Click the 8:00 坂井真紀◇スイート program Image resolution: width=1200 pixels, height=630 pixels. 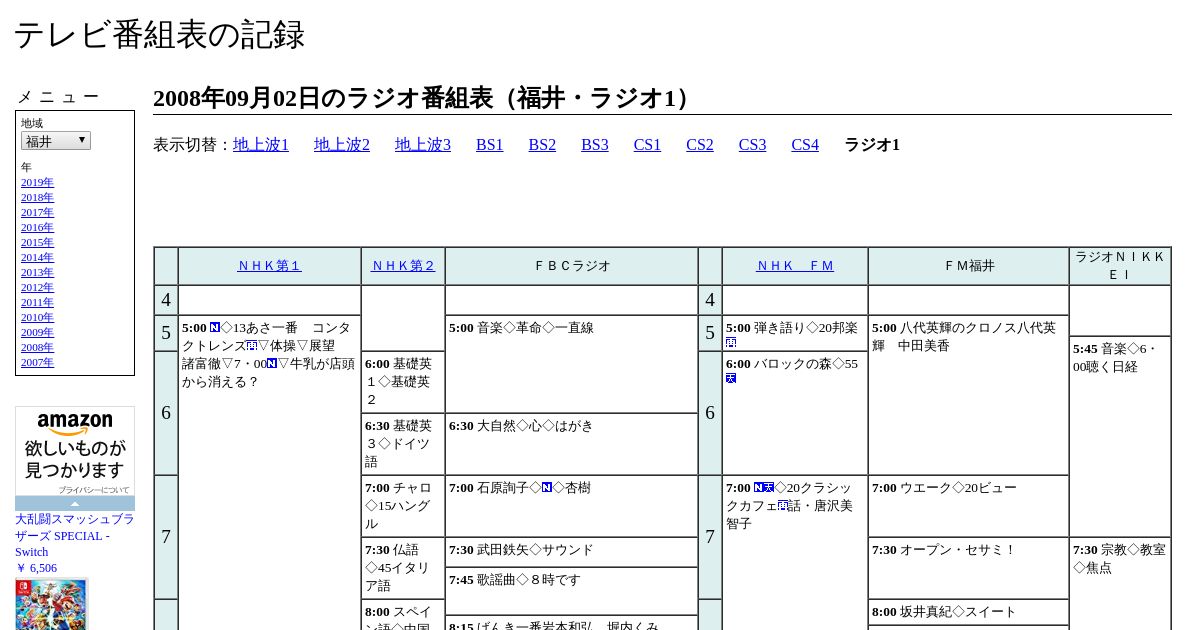tap(968, 612)
